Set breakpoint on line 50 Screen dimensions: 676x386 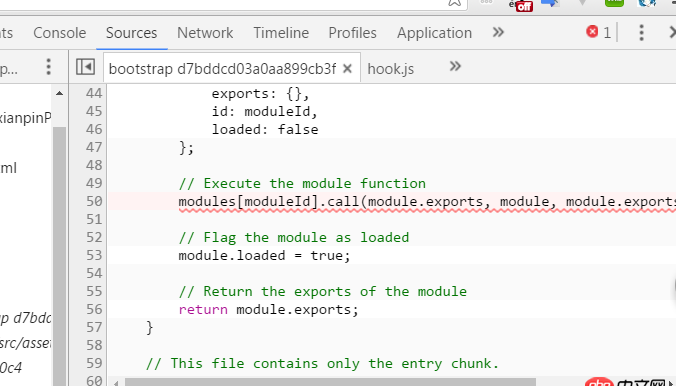94,201
